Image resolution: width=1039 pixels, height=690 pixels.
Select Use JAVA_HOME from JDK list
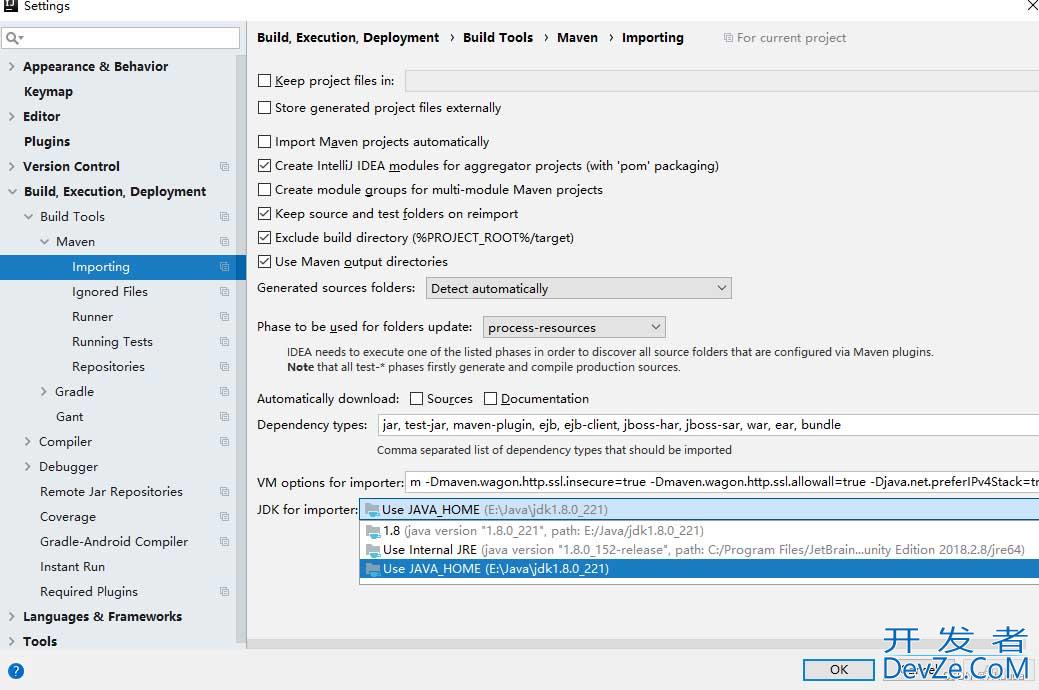coord(495,569)
